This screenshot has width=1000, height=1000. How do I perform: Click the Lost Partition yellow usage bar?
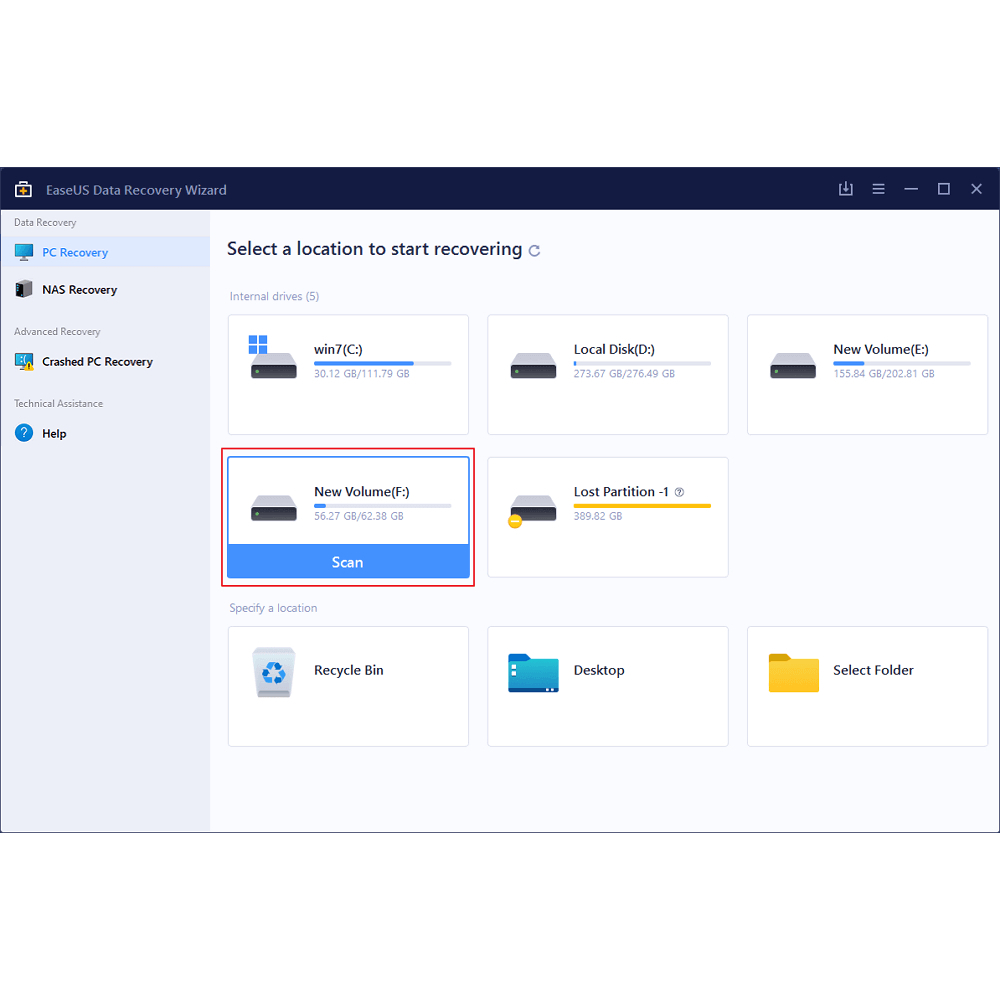point(642,506)
